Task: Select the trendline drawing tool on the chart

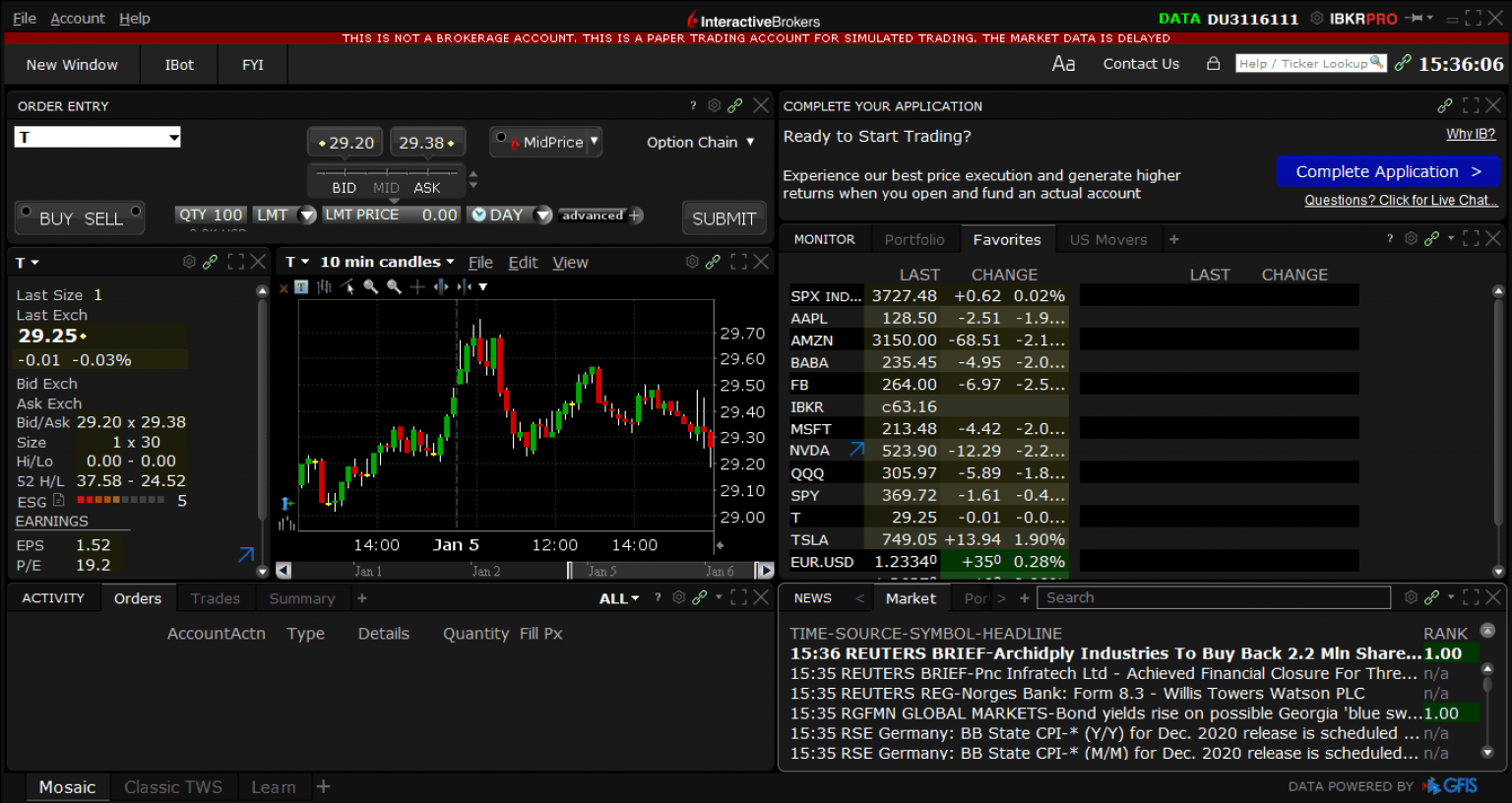Action: (346, 286)
